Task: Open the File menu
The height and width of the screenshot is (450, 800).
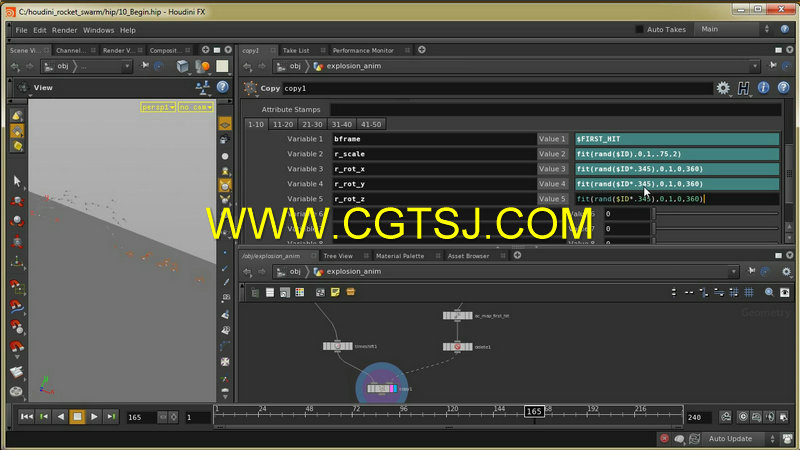Action: tap(21, 30)
